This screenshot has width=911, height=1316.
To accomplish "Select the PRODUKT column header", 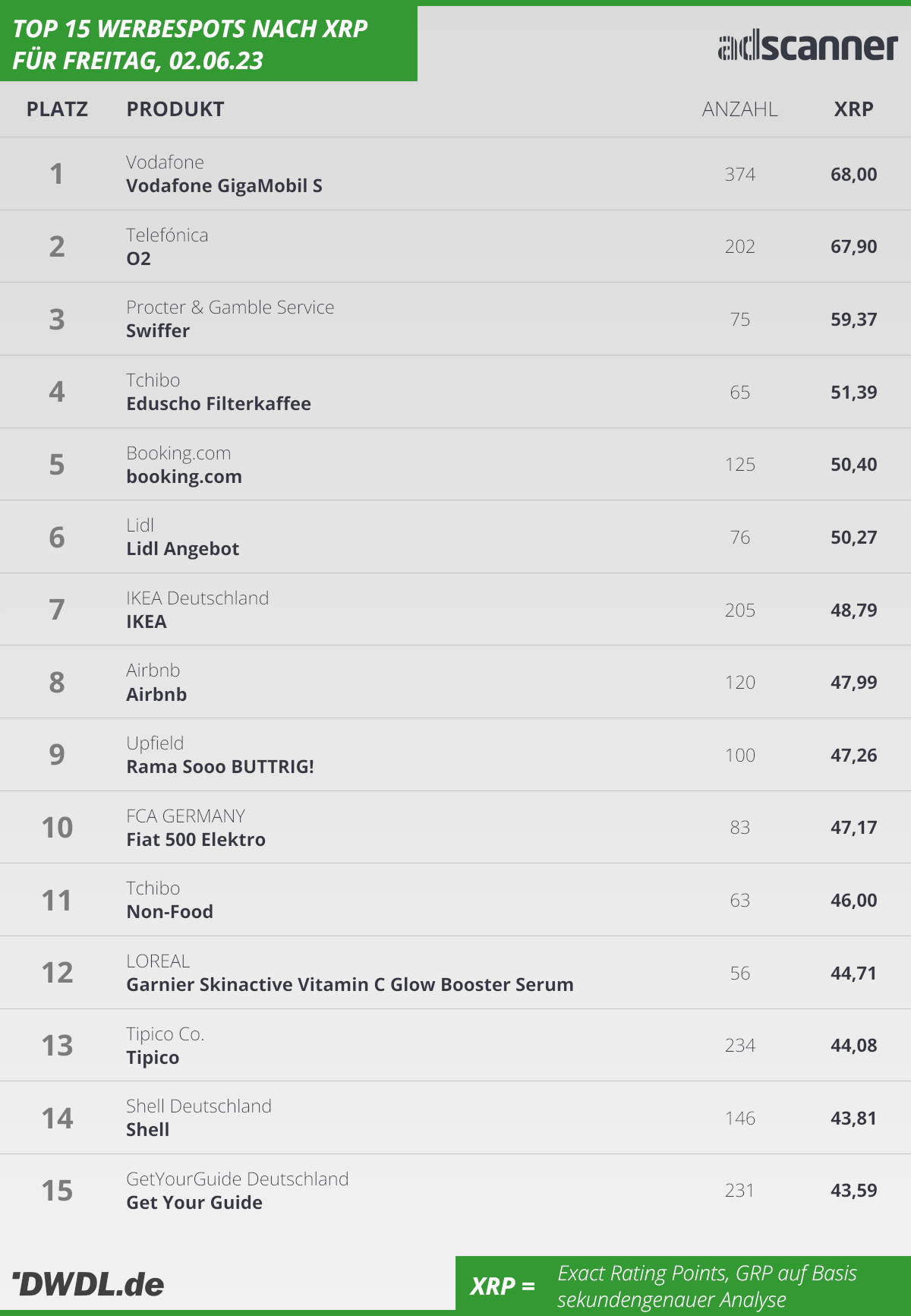I will [175, 109].
